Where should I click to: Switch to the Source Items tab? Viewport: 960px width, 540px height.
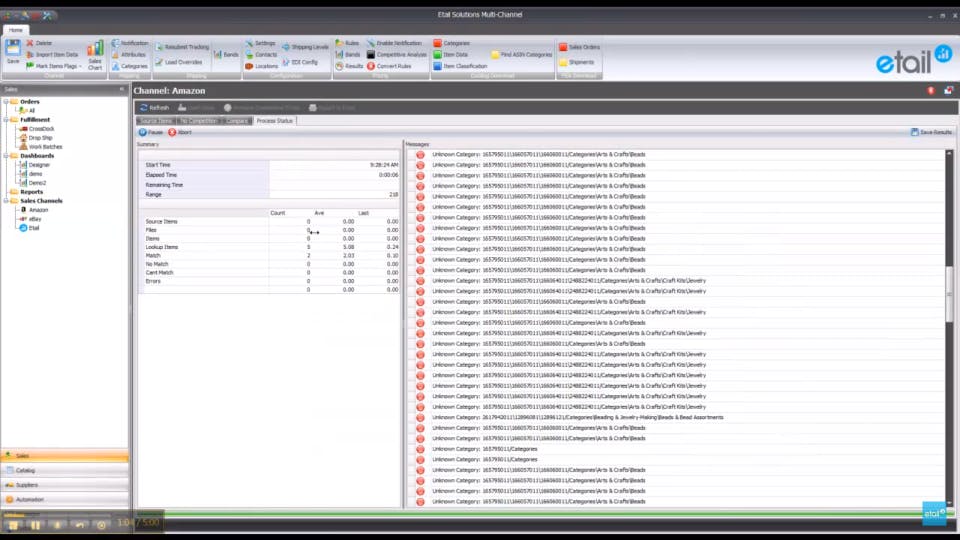pyautogui.click(x=156, y=121)
